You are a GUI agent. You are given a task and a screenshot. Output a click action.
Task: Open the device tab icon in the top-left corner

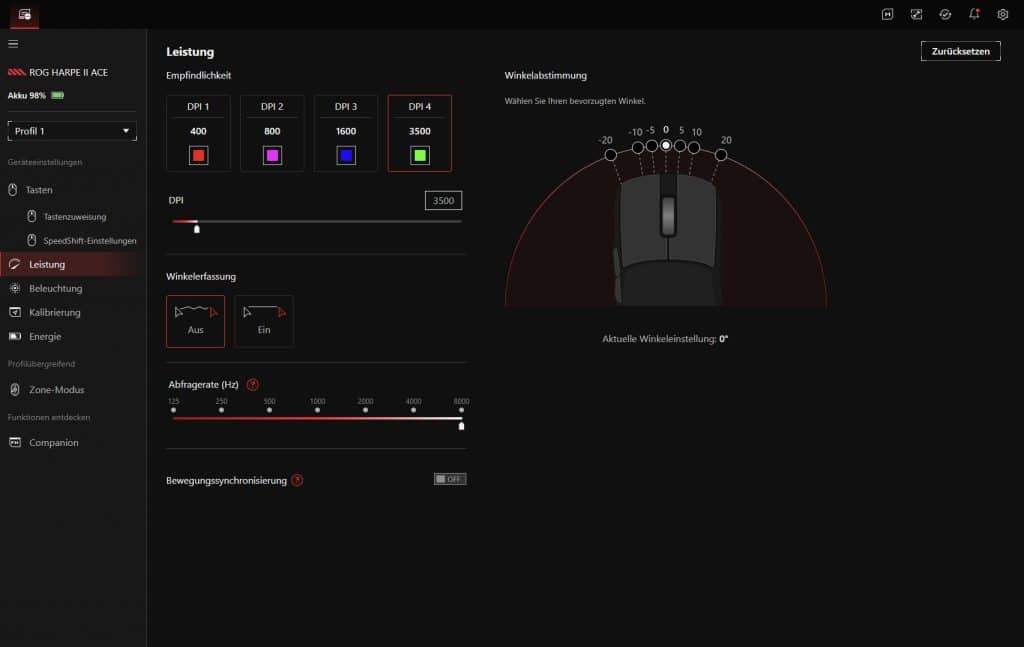pos(24,14)
